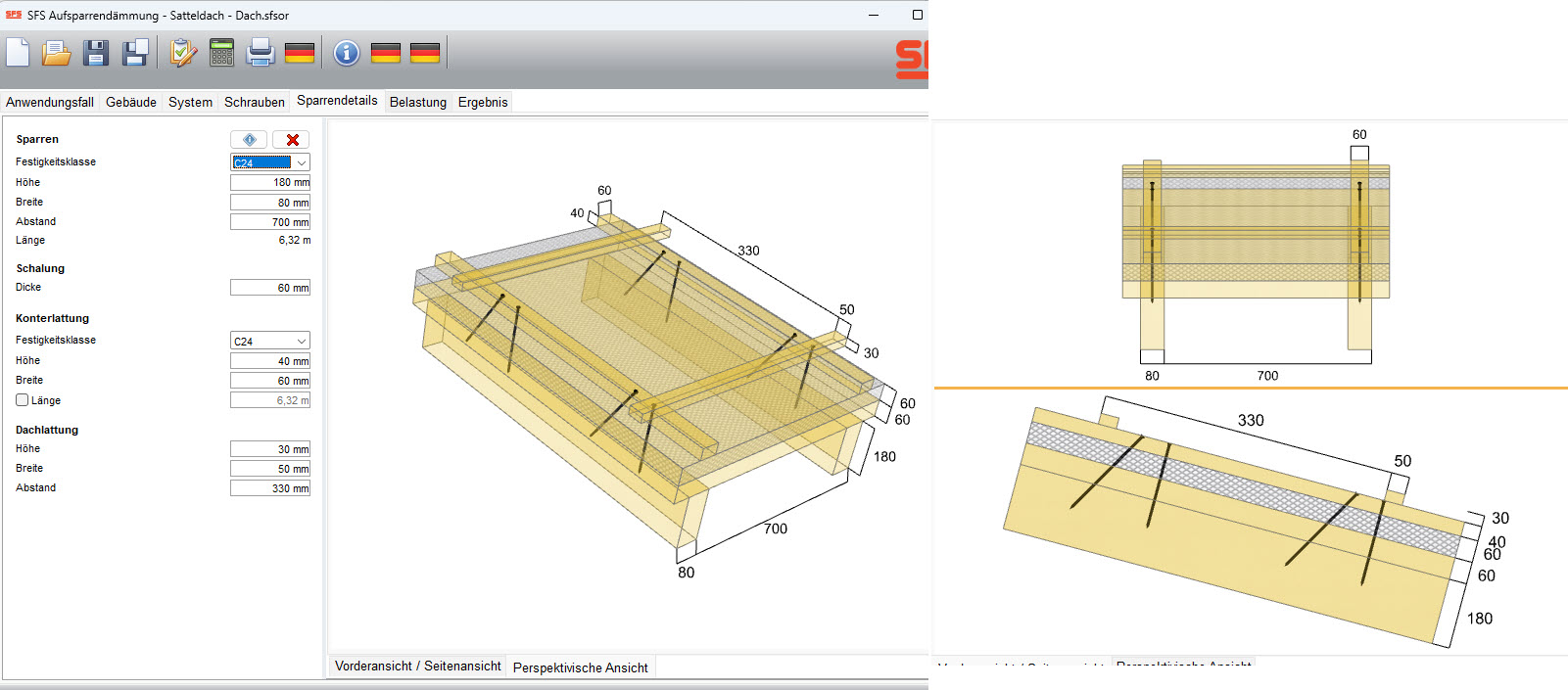The width and height of the screenshot is (1568, 690).
Task: Go to the Schrauben tab
Action: click(x=255, y=102)
